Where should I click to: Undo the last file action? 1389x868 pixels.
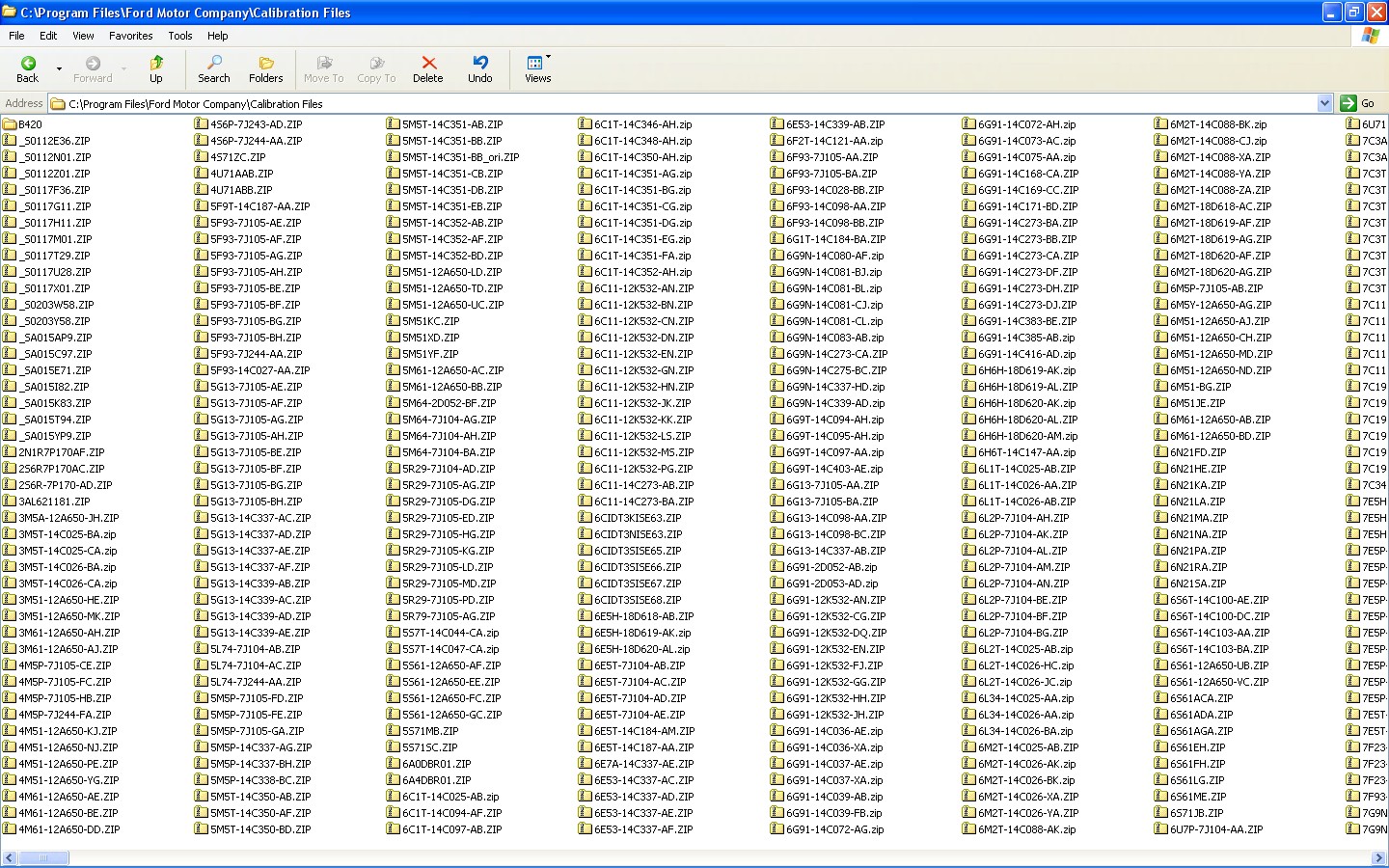click(x=480, y=69)
